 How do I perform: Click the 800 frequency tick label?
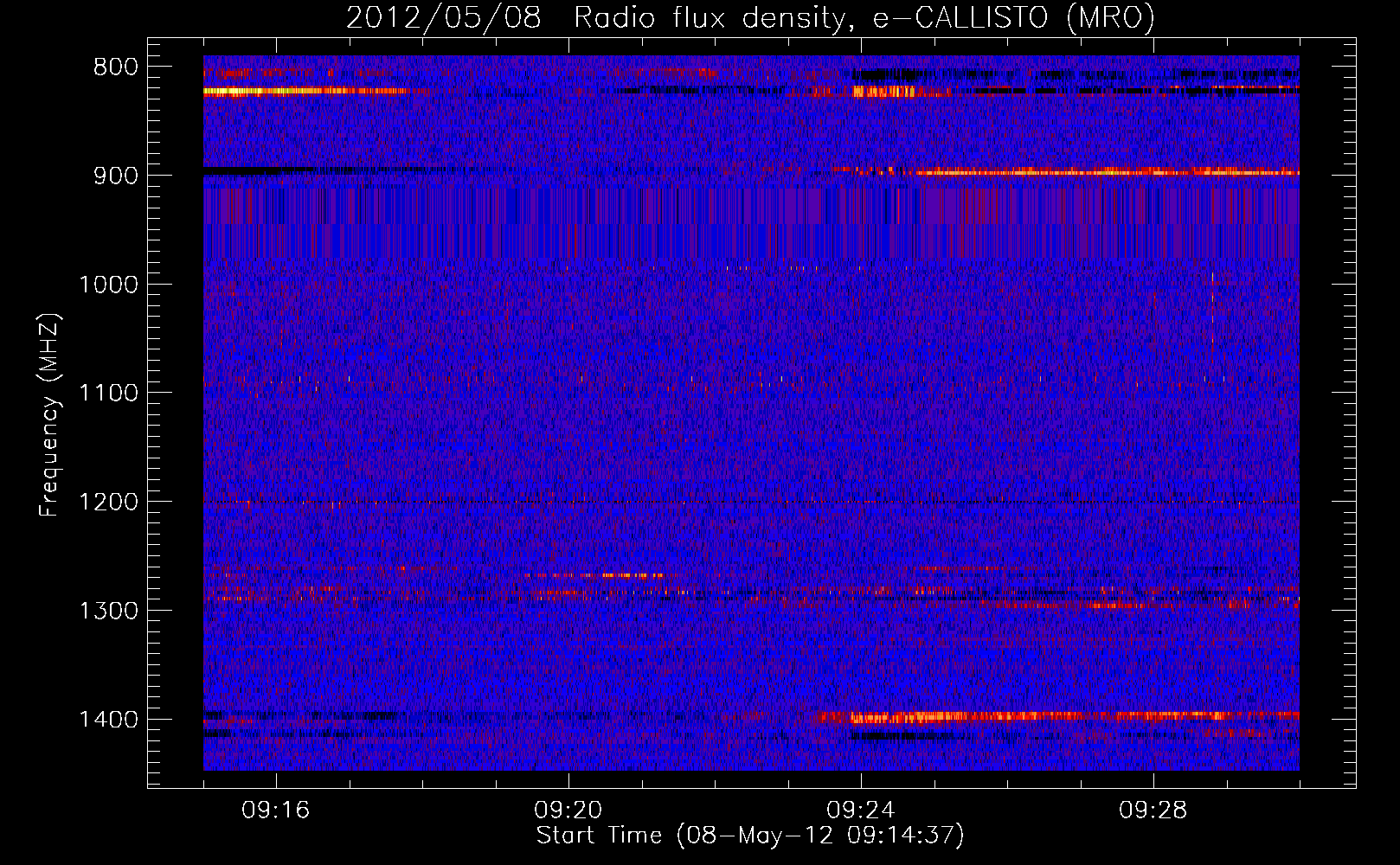pyautogui.click(x=116, y=67)
